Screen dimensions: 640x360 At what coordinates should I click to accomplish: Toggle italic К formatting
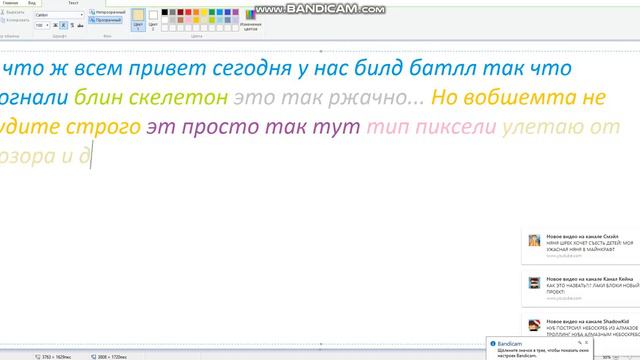click(63, 25)
